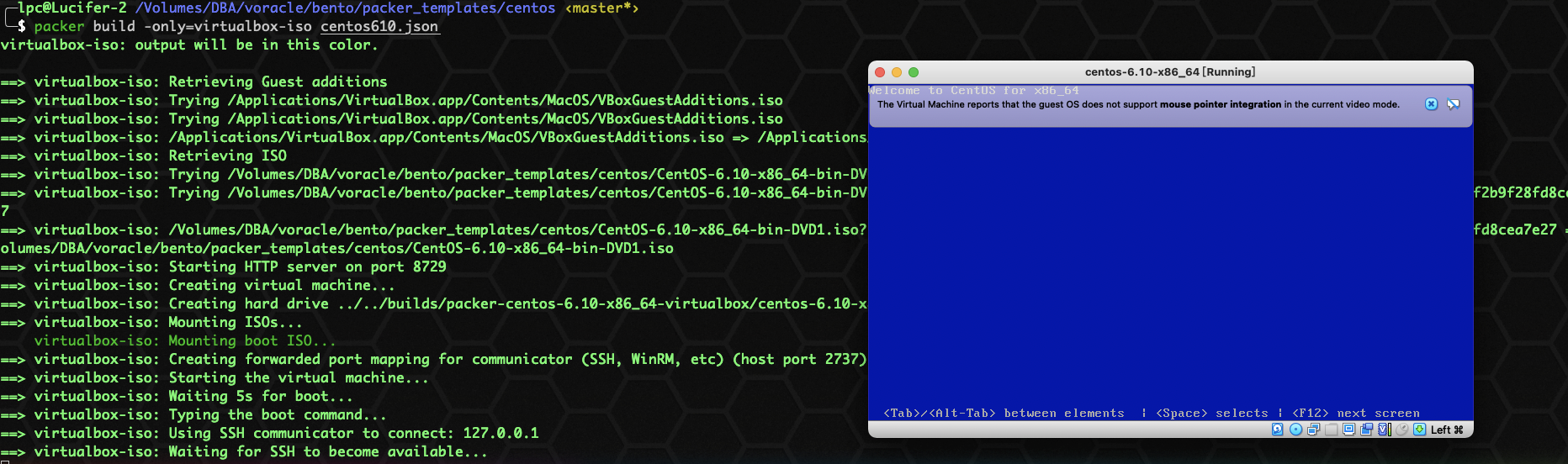Screen dimensions: 1568x464
Task: Click the optical disk (CD) status icon
Action: (x=1295, y=430)
